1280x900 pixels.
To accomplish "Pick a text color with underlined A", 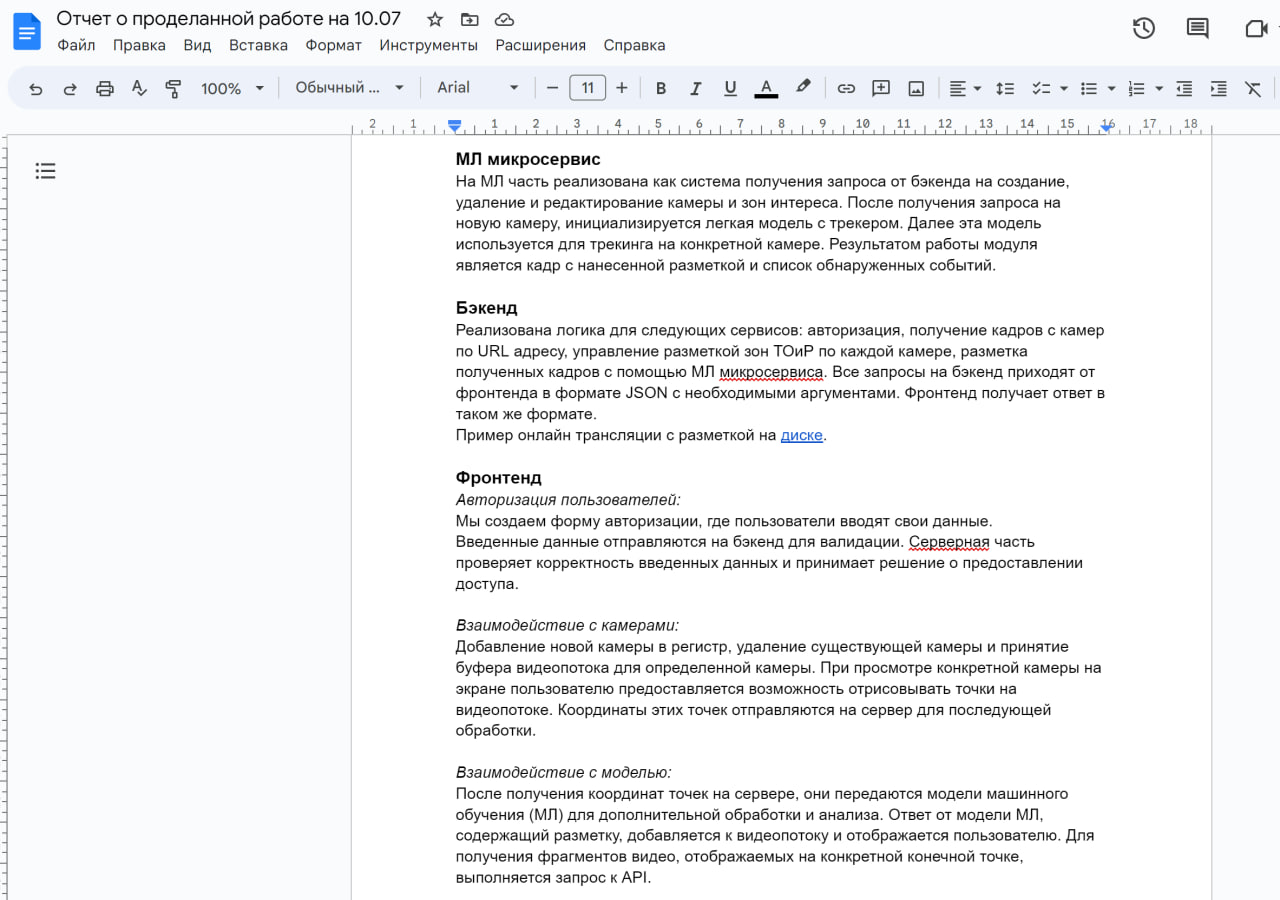I will [x=766, y=89].
